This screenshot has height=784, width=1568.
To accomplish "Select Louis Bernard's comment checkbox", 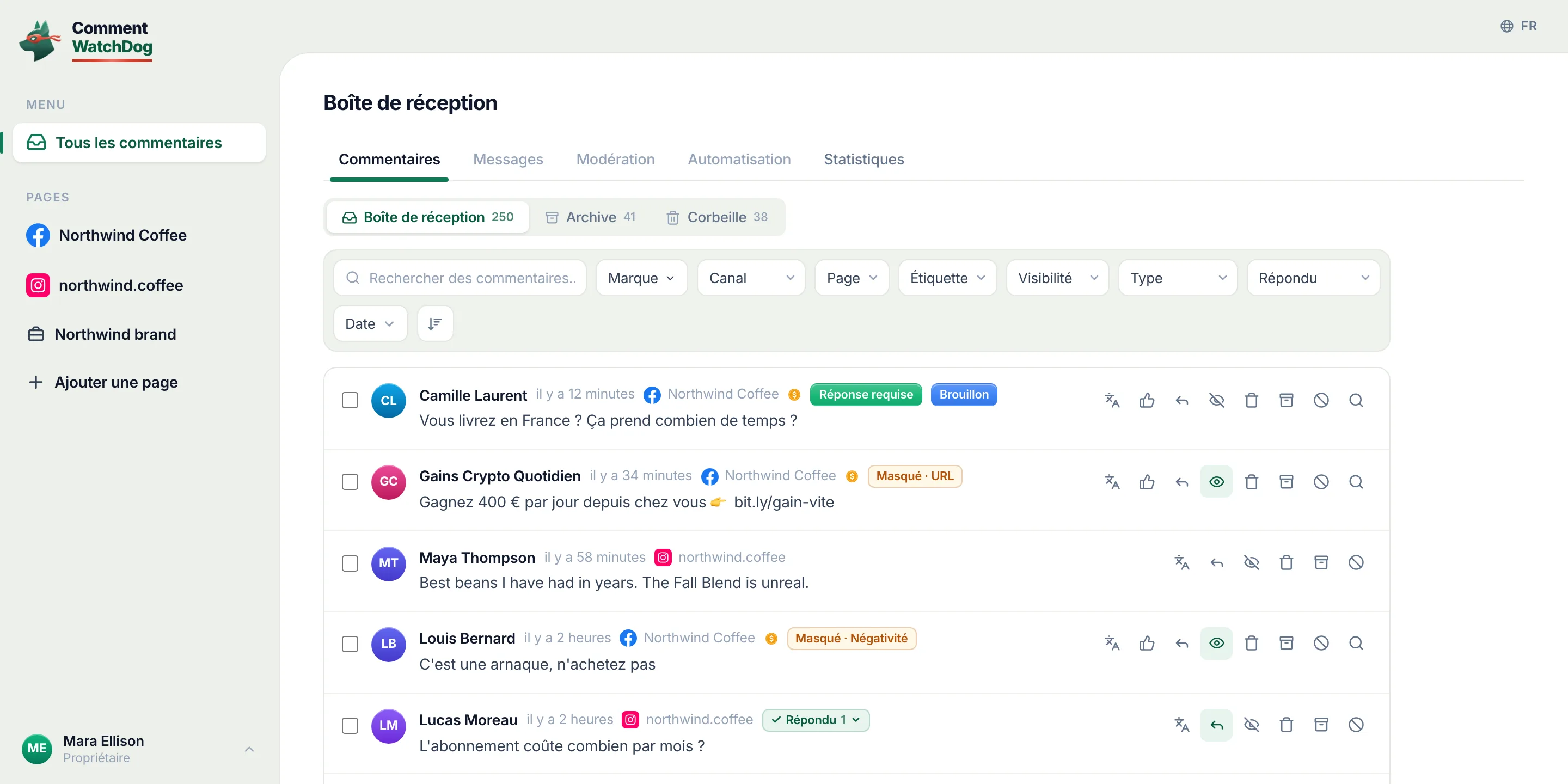I will click(x=350, y=644).
